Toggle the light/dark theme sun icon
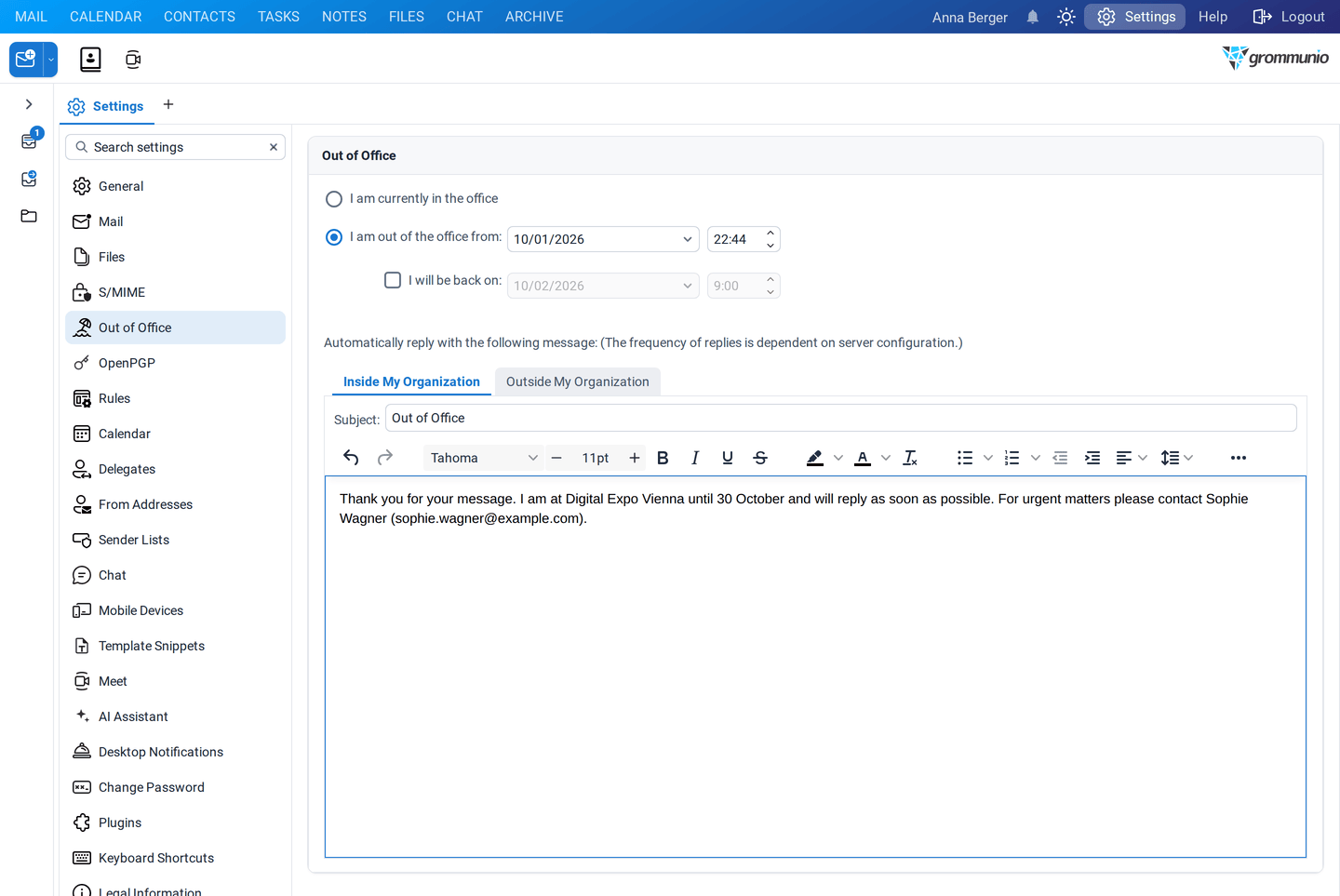The width and height of the screenshot is (1340, 896). point(1066,17)
